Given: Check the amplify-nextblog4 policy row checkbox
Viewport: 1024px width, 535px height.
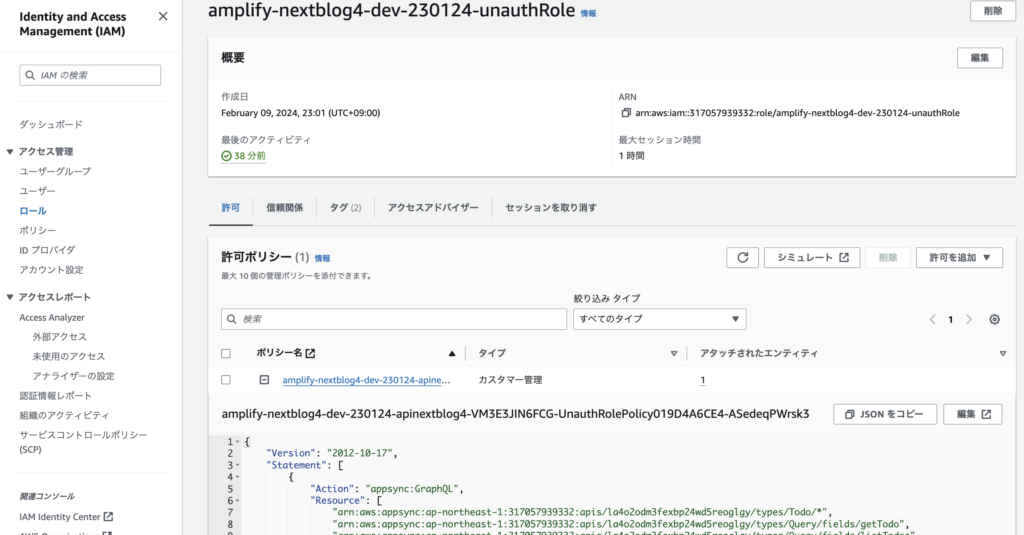Looking at the screenshot, I should pyautogui.click(x=226, y=380).
